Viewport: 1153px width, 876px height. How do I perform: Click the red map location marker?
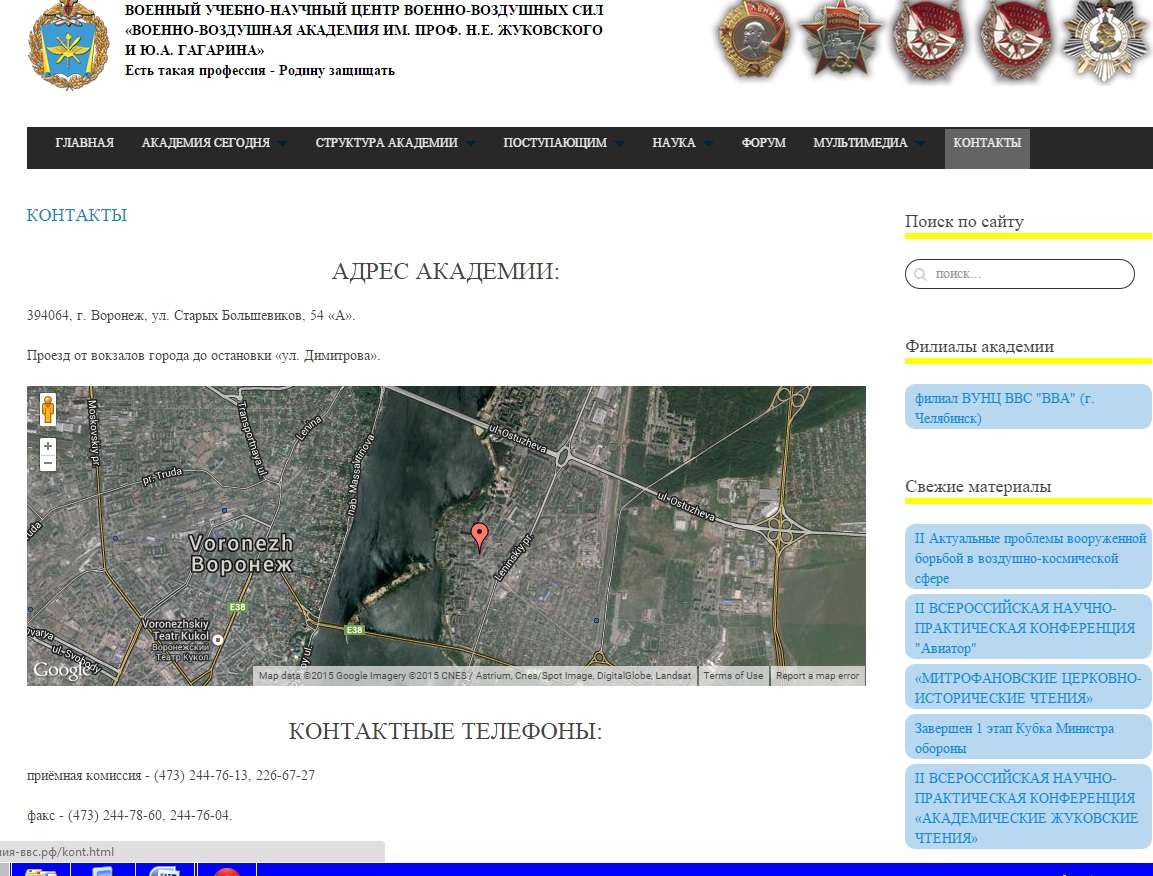(x=479, y=536)
